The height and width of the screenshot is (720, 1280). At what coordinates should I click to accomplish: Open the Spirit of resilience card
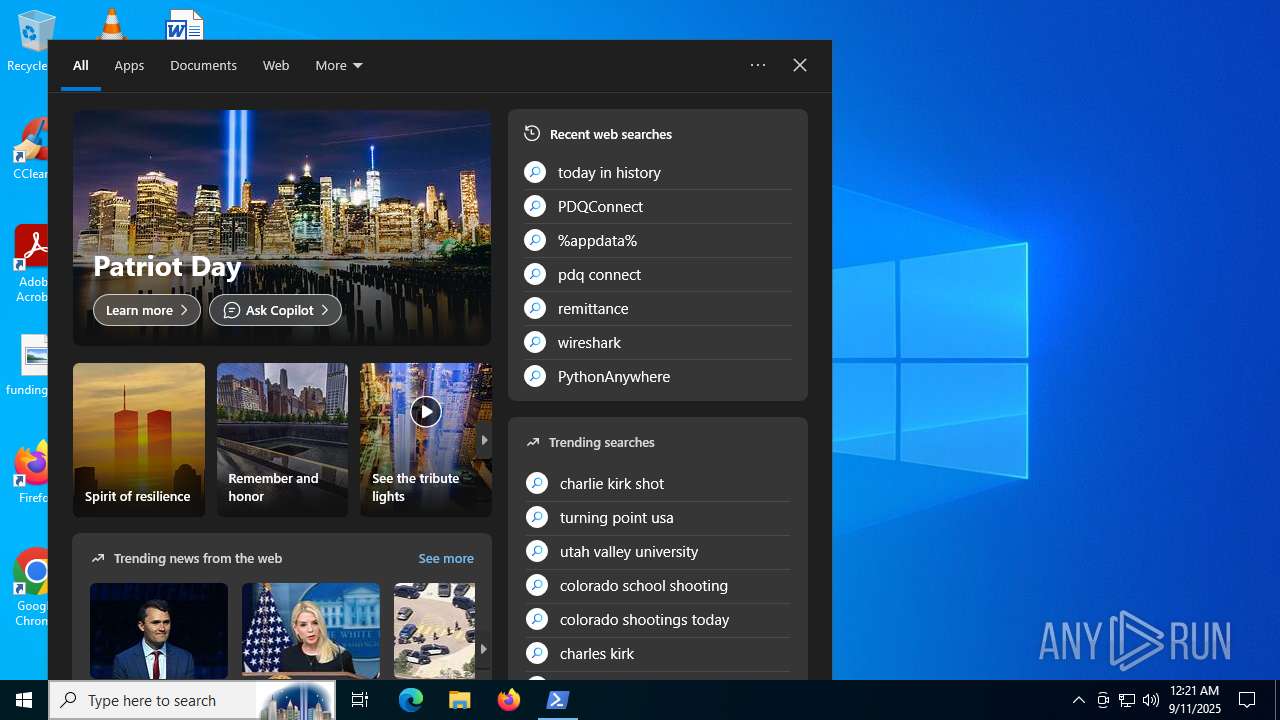pos(139,440)
